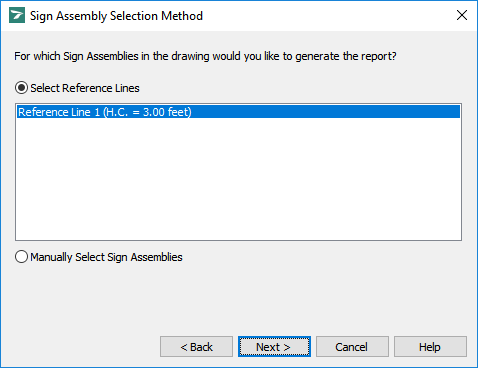Click the word 'Next' on the focused button
Image resolution: width=478 pixels, height=368 pixels.
pyautogui.click(x=268, y=347)
